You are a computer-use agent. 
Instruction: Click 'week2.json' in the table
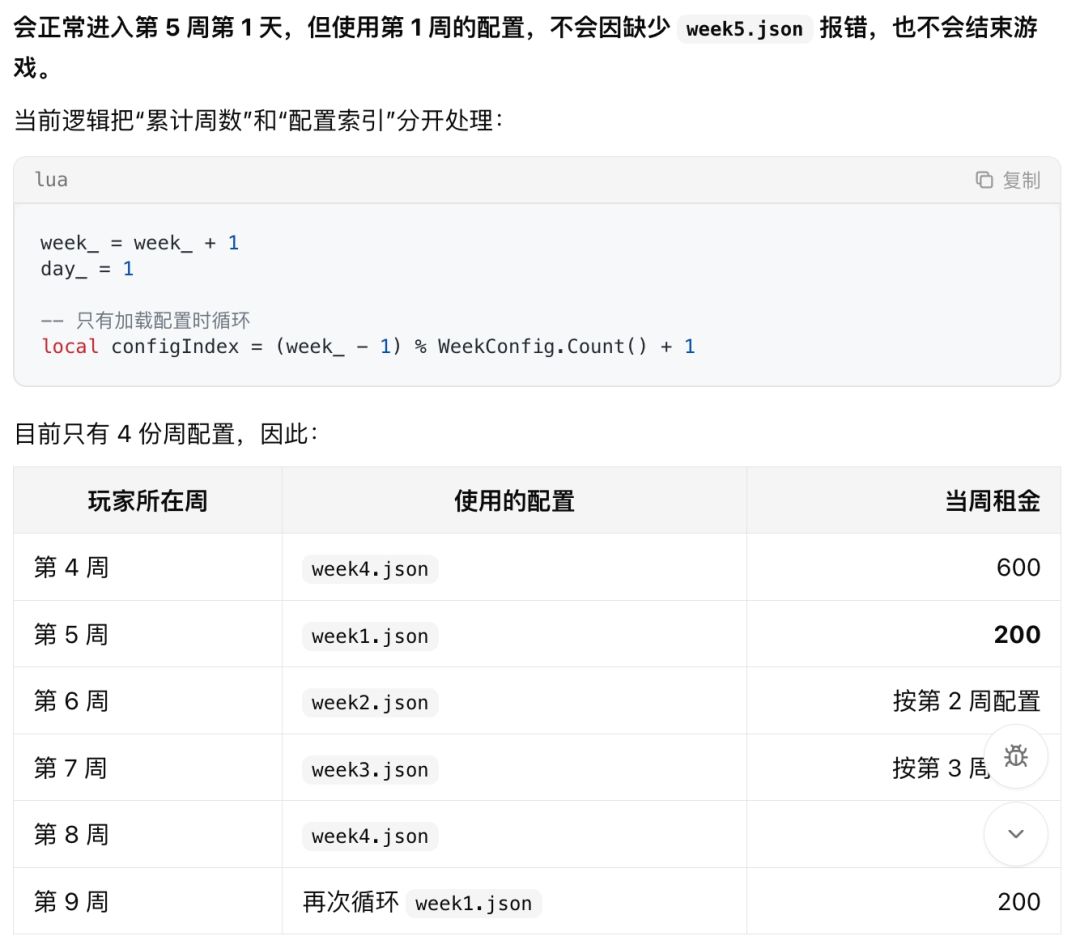[x=370, y=702]
